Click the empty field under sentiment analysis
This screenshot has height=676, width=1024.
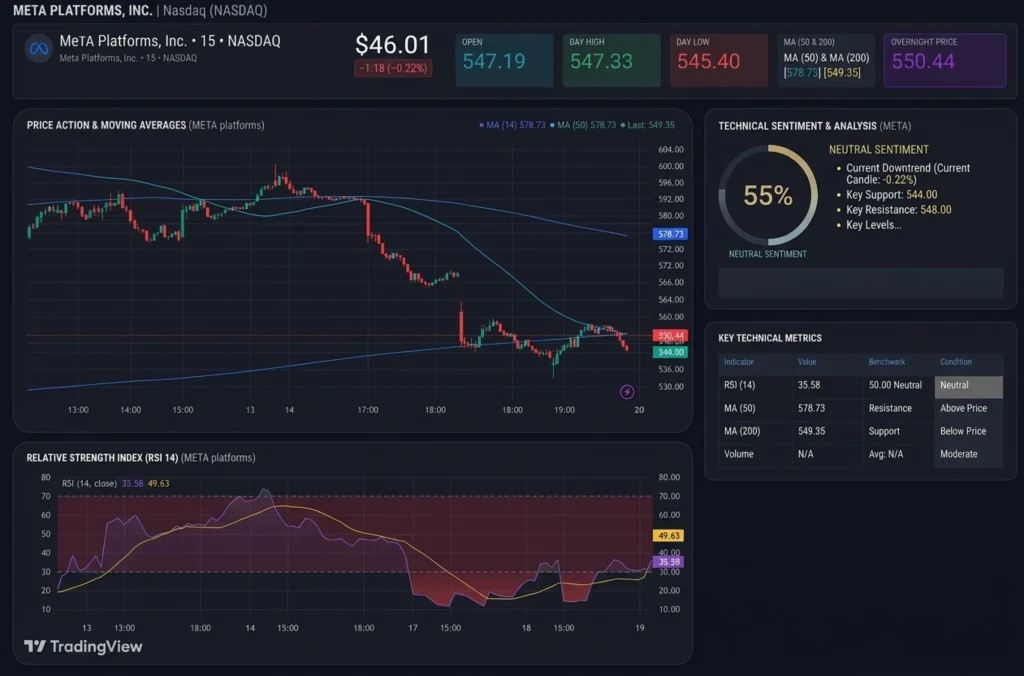(x=861, y=283)
